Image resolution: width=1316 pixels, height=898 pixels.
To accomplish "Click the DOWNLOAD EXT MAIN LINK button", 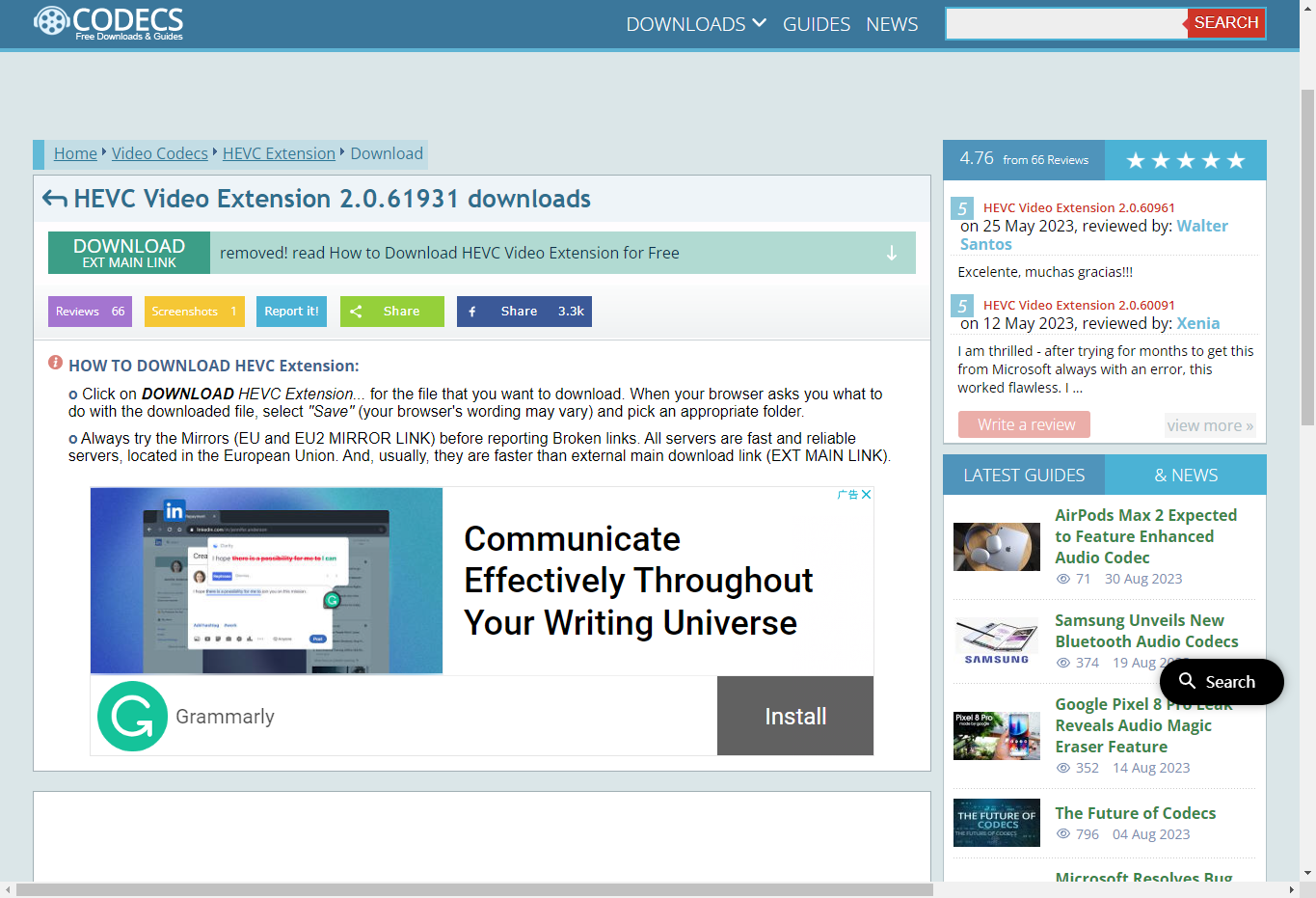I will coord(129,253).
